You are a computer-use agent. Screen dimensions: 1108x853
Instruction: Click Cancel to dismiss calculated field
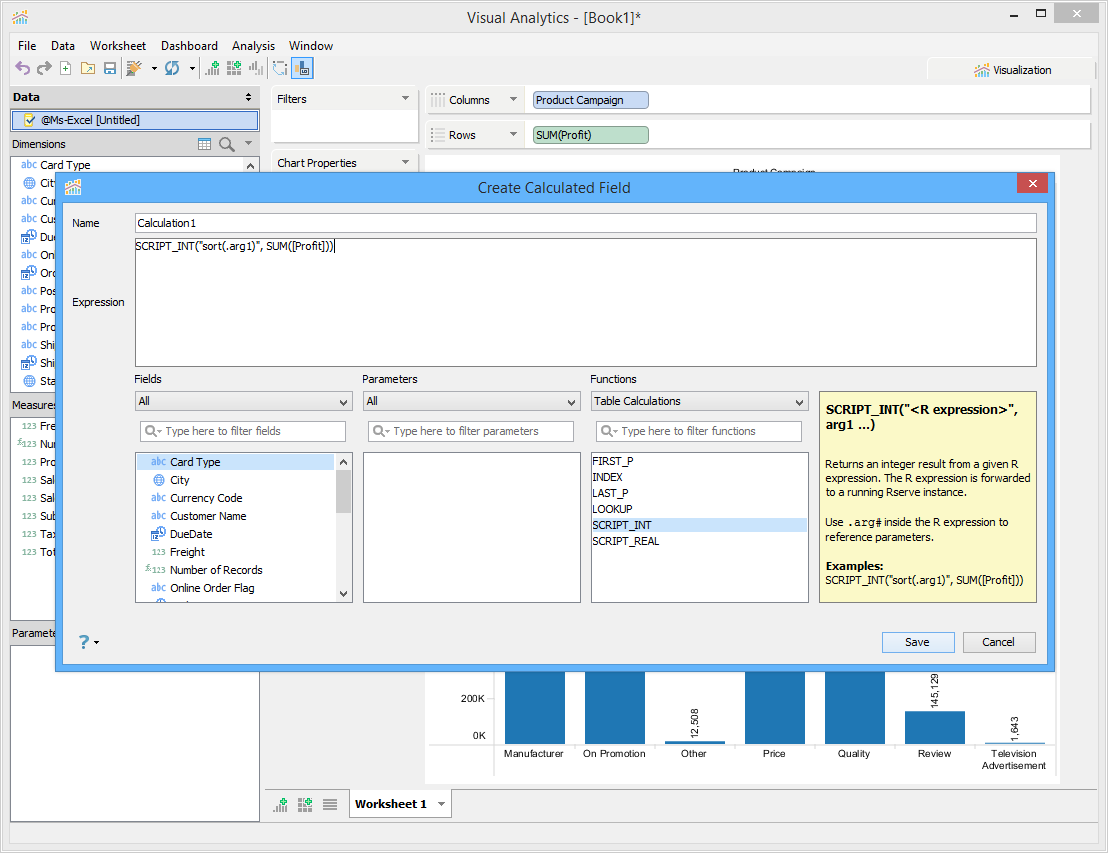998,642
